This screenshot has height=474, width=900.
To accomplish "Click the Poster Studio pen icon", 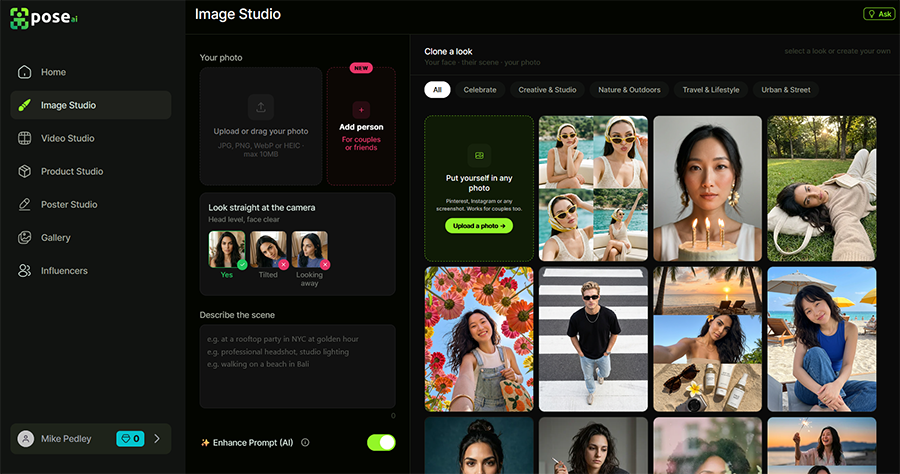I will 24,204.
